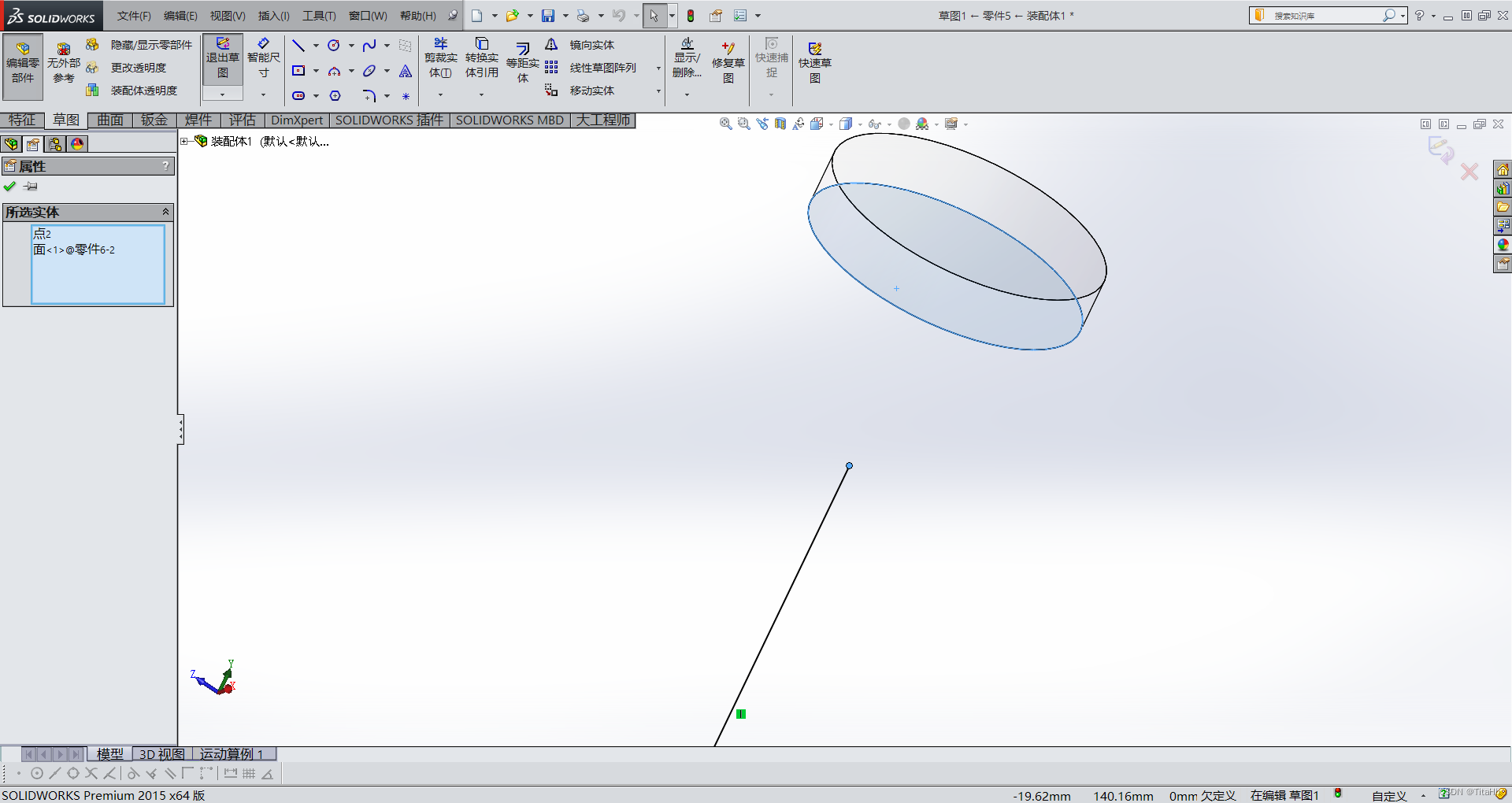Image resolution: width=1512 pixels, height=803 pixels.
Task: Click the Rebuild traffic light icon
Action: click(x=691, y=16)
